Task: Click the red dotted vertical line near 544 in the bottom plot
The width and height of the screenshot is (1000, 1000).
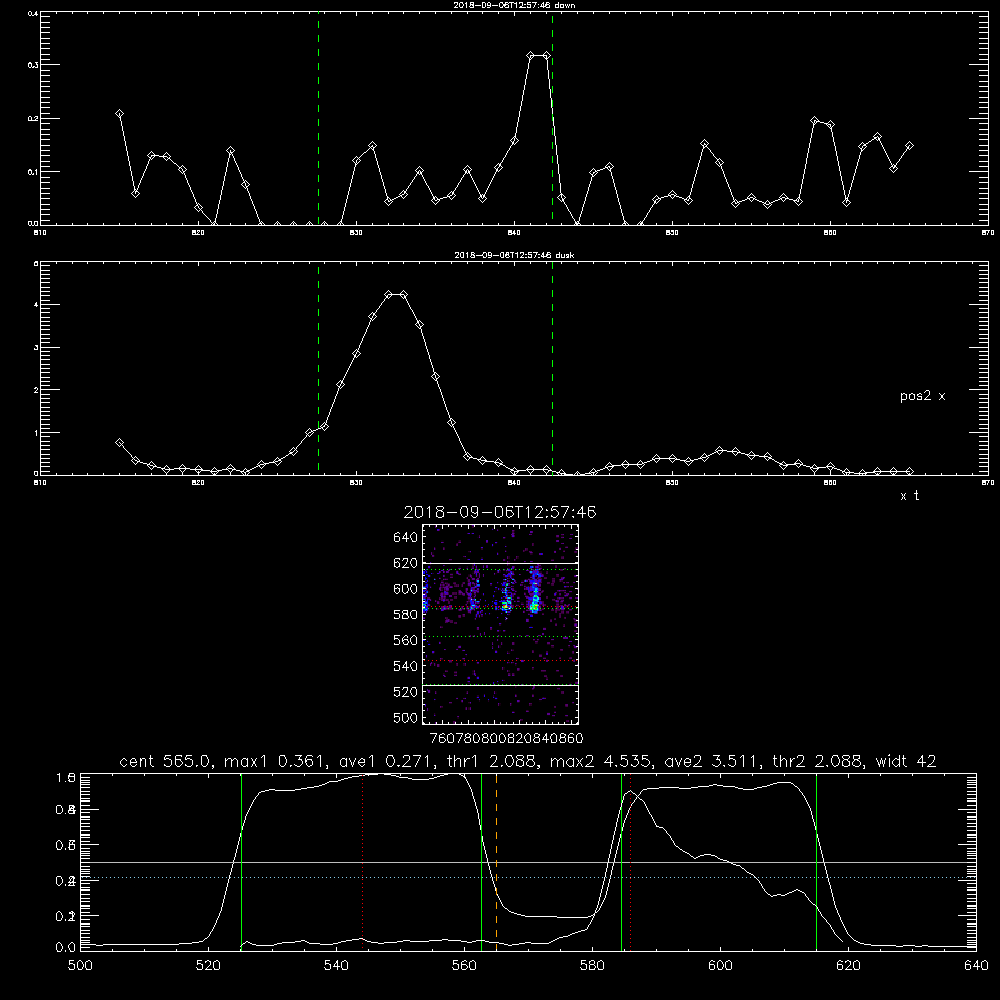Action: tap(362, 861)
